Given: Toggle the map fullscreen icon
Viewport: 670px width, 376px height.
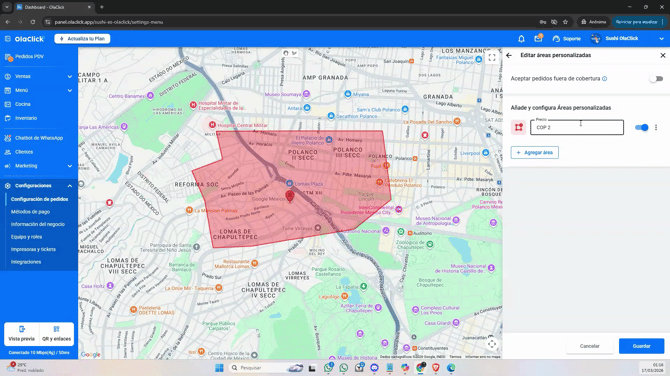Looking at the screenshot, I should pos(492,57).
